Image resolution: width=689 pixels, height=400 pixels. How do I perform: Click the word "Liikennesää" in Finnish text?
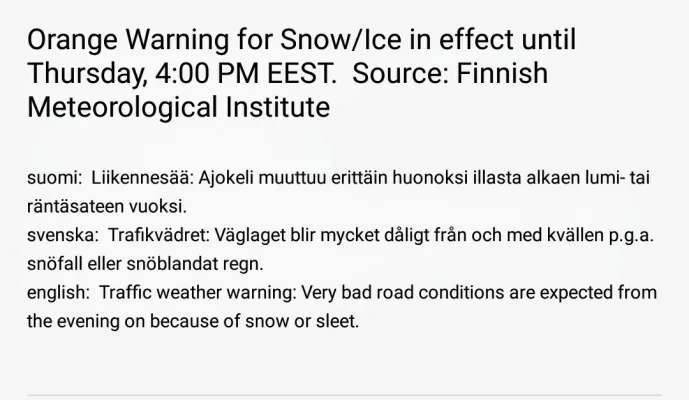tap(140, 178)
